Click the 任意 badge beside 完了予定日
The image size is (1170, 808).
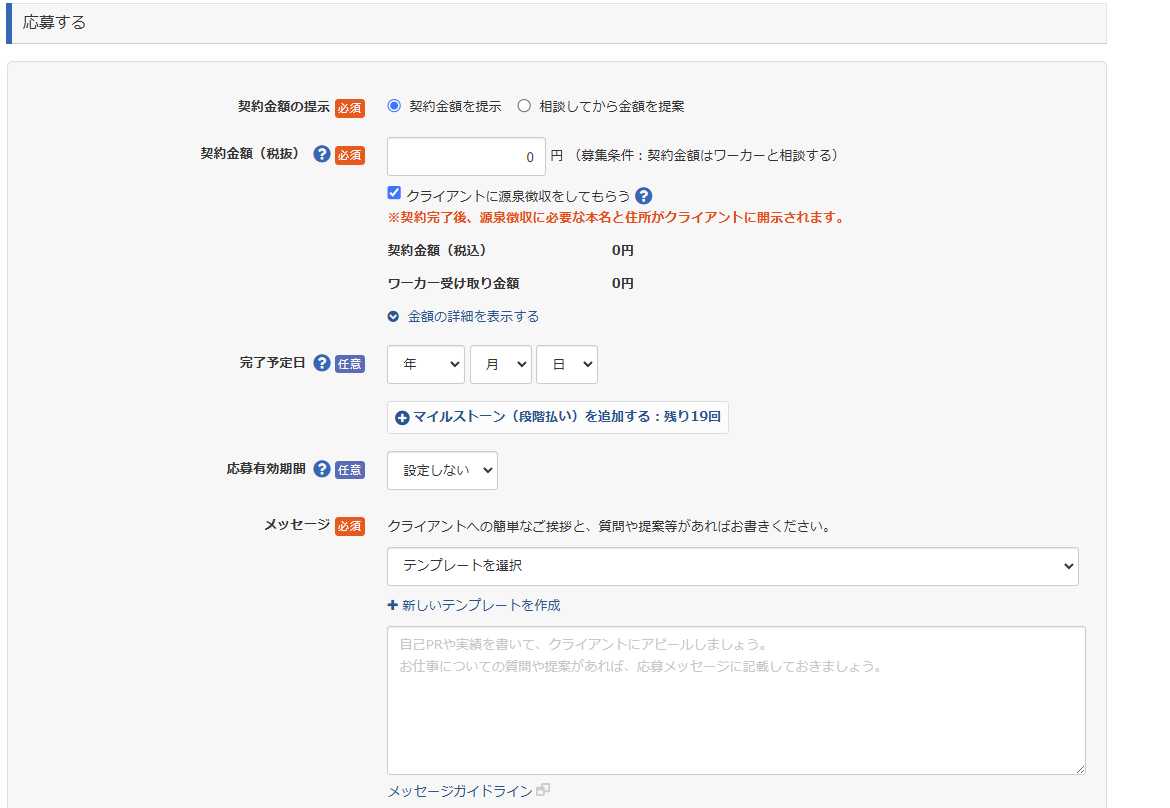(349, 363)
